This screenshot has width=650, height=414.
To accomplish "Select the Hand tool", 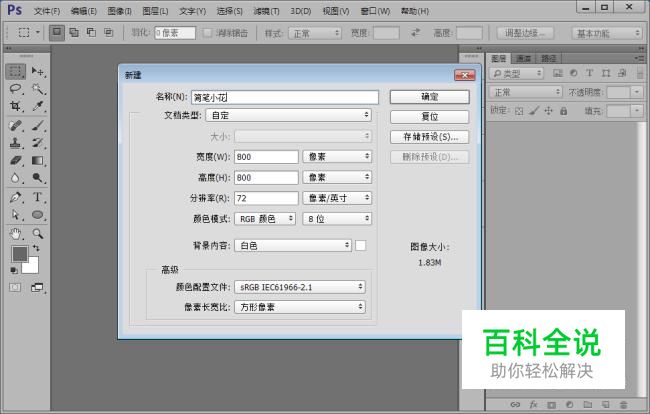I will pos(16,234).
